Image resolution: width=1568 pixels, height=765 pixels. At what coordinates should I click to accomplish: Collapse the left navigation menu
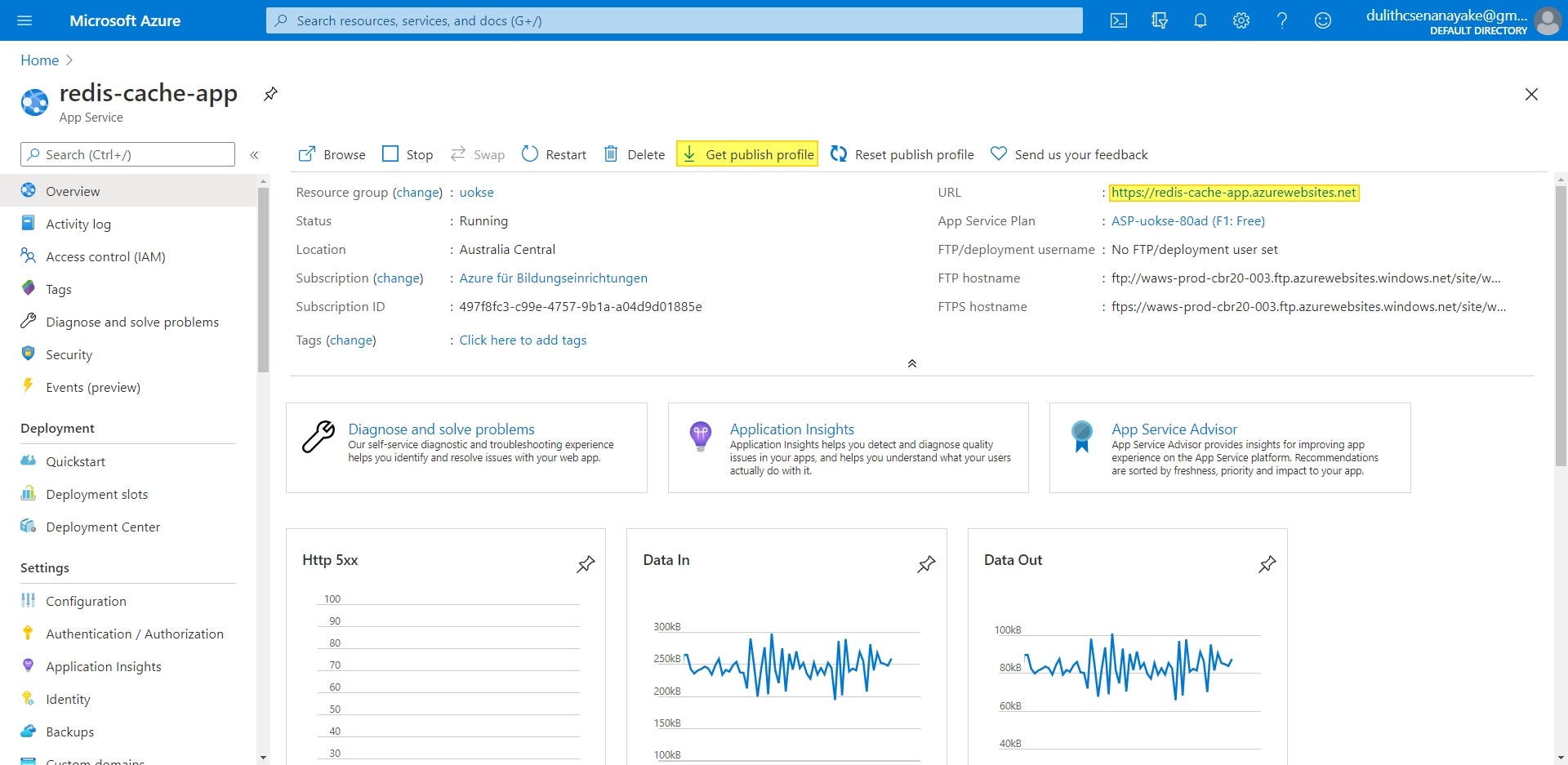(x=254, y=154)
